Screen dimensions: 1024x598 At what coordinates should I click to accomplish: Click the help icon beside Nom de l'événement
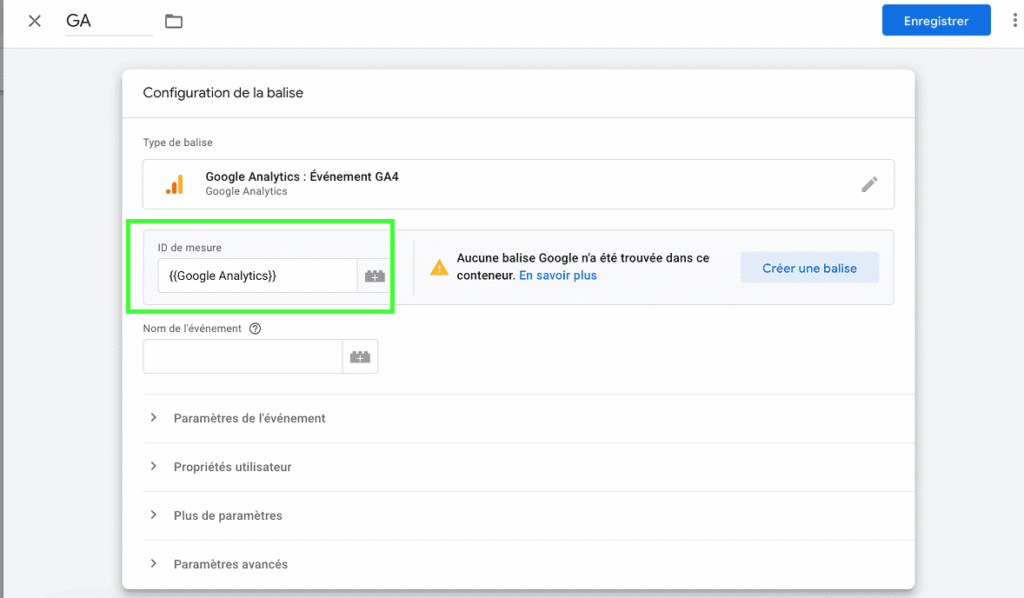(255, 328)
